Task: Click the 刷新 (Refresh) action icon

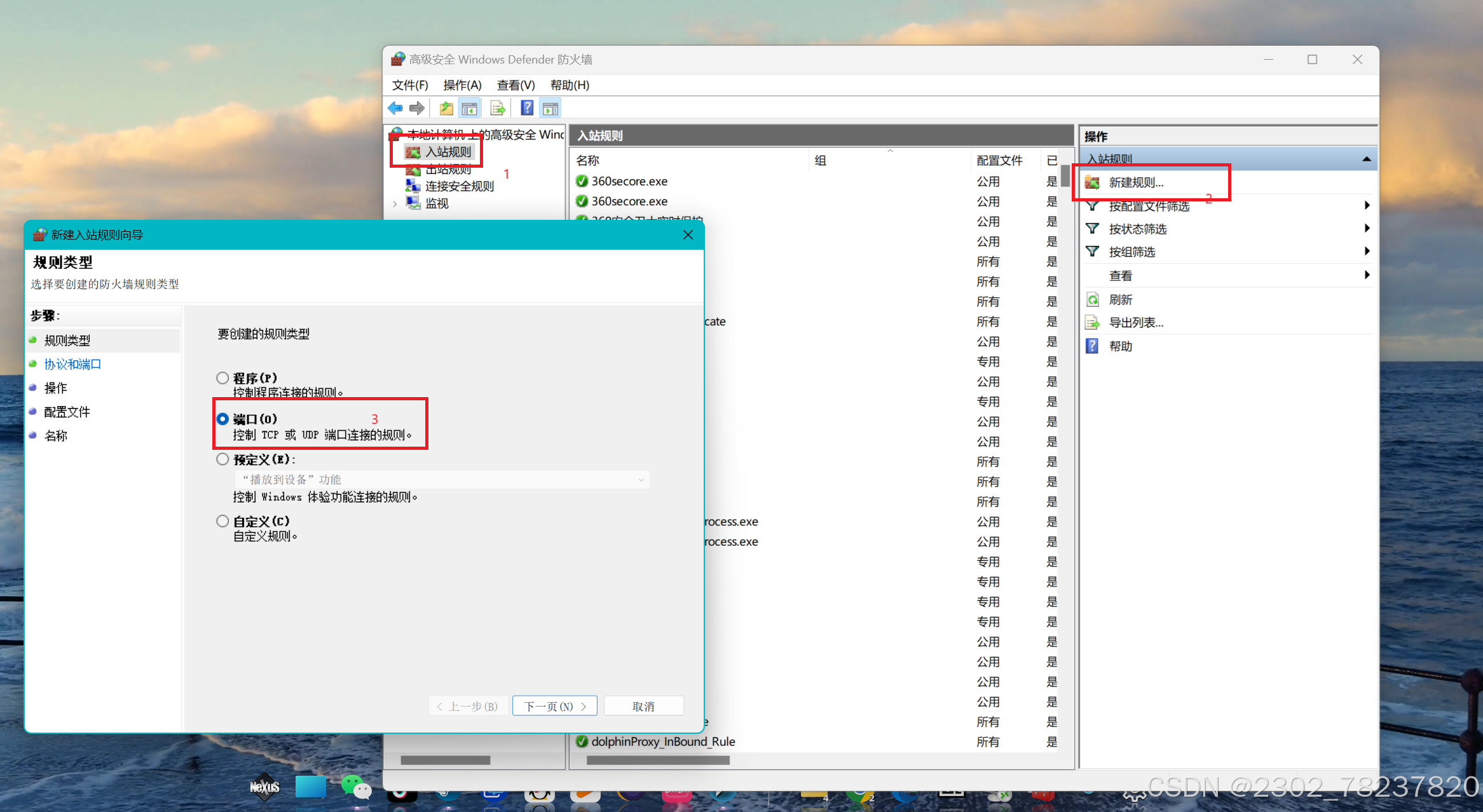Action: tap(1093, 299)
